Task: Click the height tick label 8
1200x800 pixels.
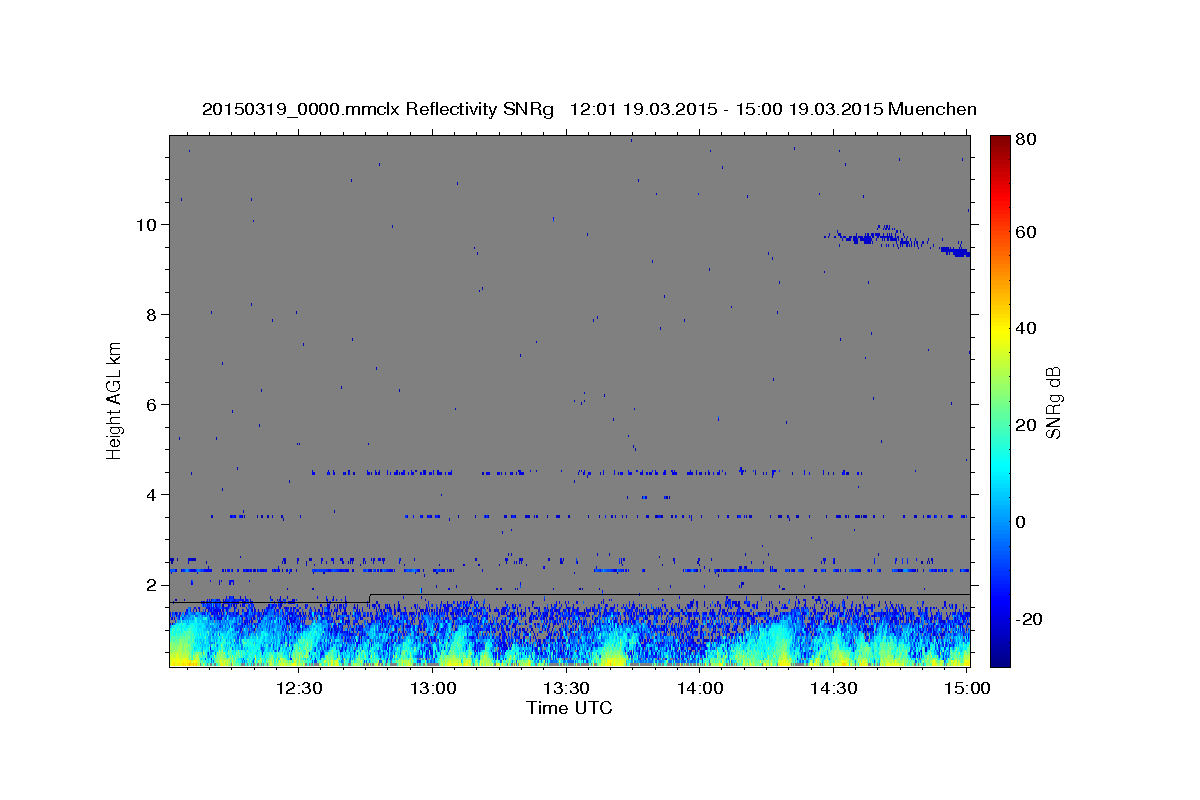Action: pyautogui.click(x=151, y=314)
